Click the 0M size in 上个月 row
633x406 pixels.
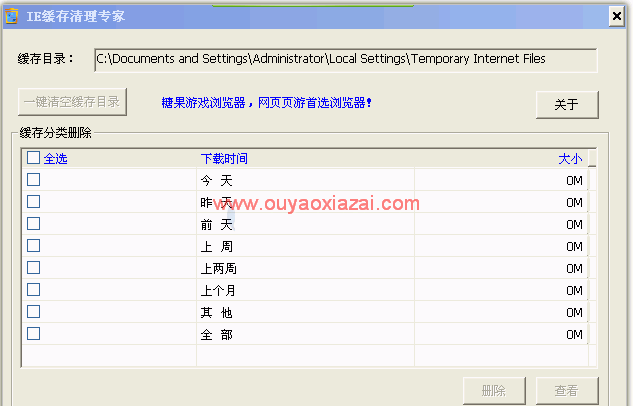pyautogui.click(x=574, y=290)
